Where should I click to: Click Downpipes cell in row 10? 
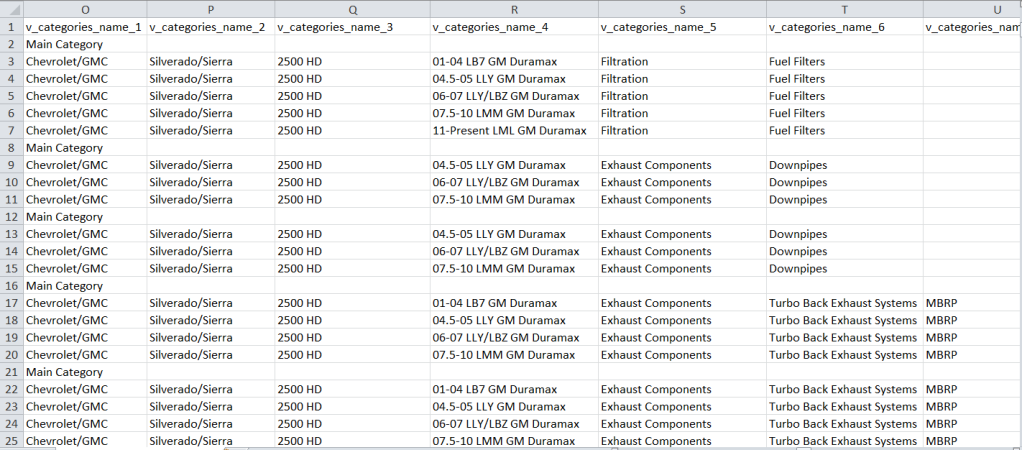[x=845, y=182]
